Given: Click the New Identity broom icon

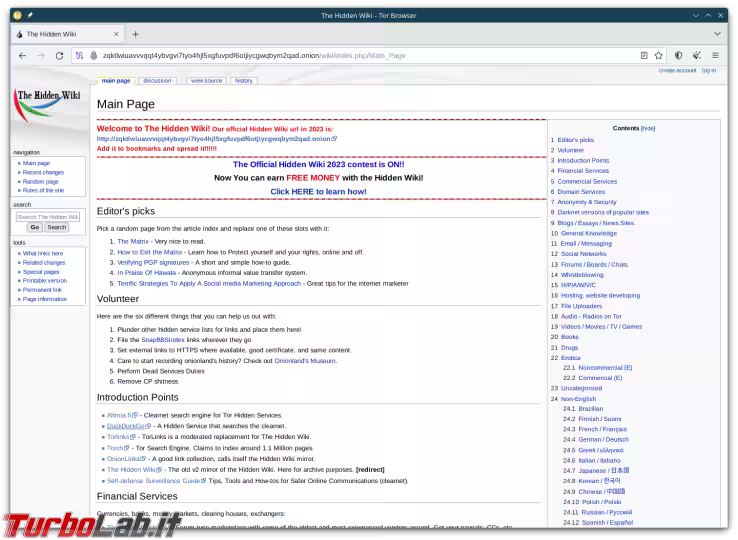Looking at the screenshot, I should tap(697, 56).
